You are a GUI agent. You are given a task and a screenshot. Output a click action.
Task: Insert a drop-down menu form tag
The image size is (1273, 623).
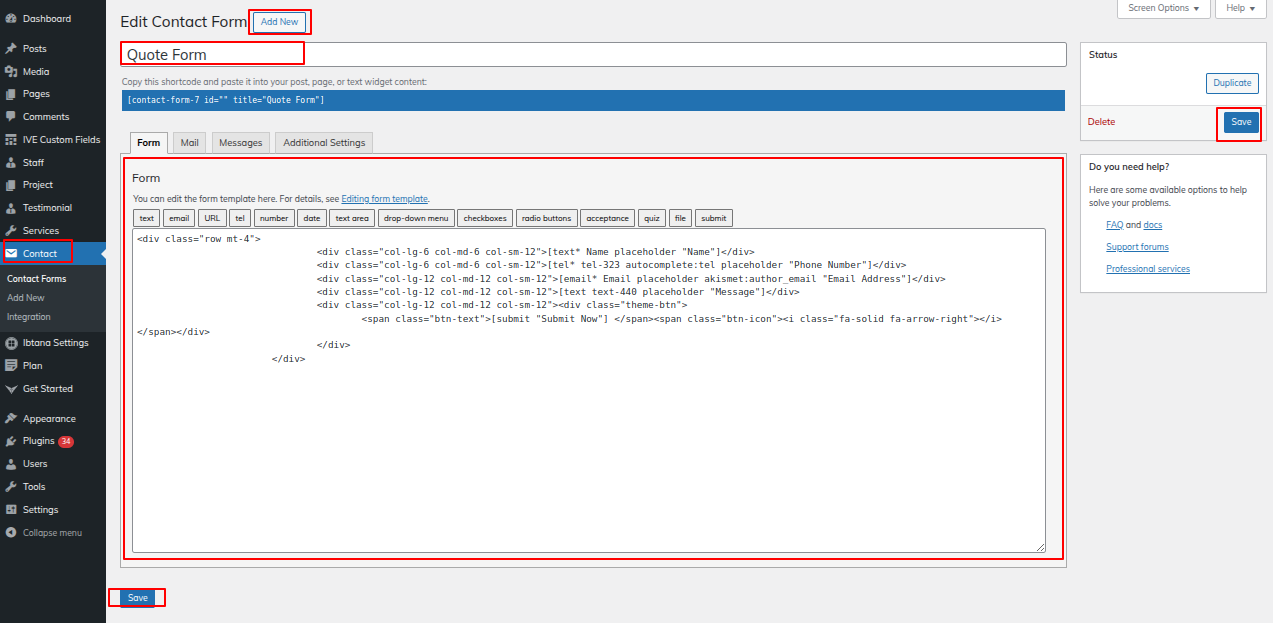click(416, 218)
